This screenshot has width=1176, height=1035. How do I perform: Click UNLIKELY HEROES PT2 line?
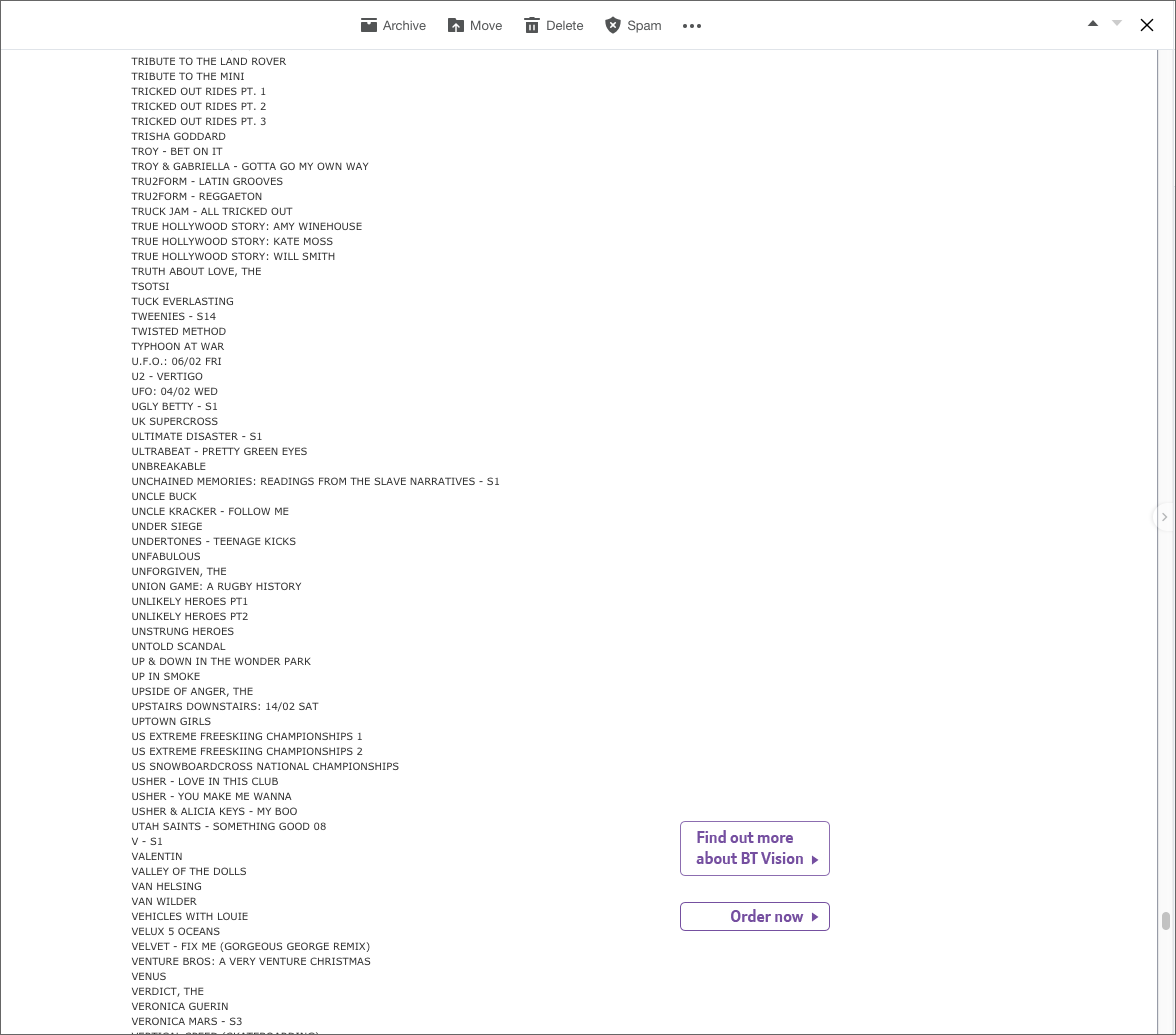tap(190, 616)
